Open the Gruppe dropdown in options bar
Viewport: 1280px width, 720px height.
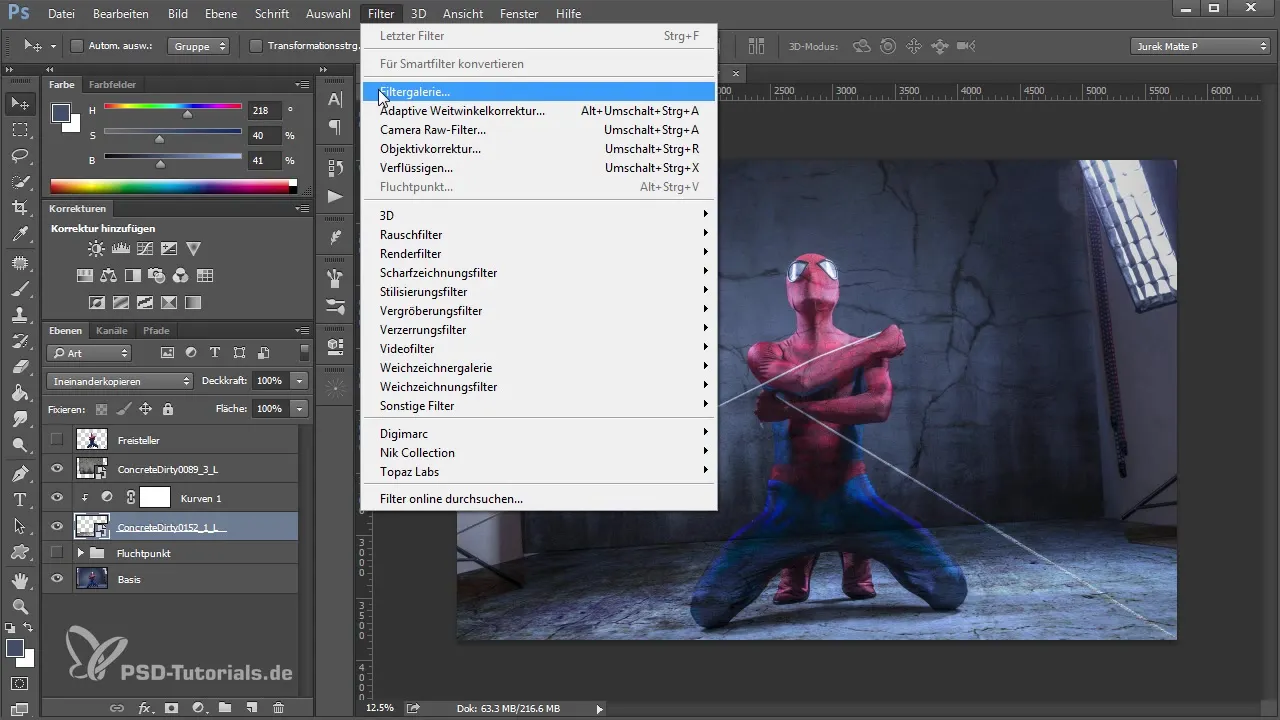199,46
